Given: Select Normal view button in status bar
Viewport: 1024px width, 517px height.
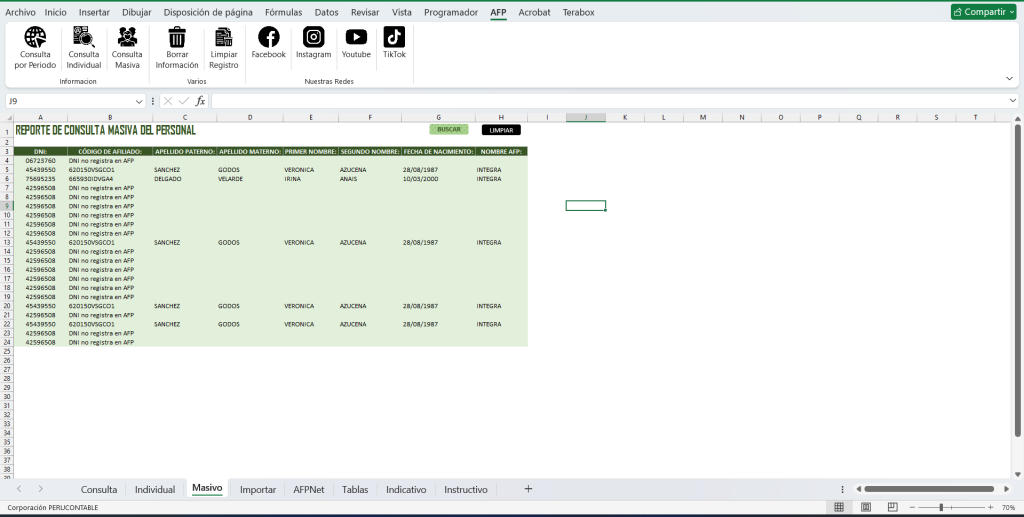Looking at the screenshot, I should tap(839, 507).
